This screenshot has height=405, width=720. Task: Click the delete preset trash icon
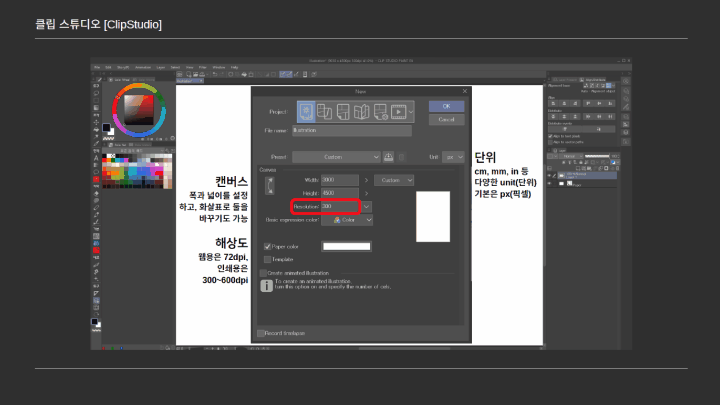[x=402, y=157]
